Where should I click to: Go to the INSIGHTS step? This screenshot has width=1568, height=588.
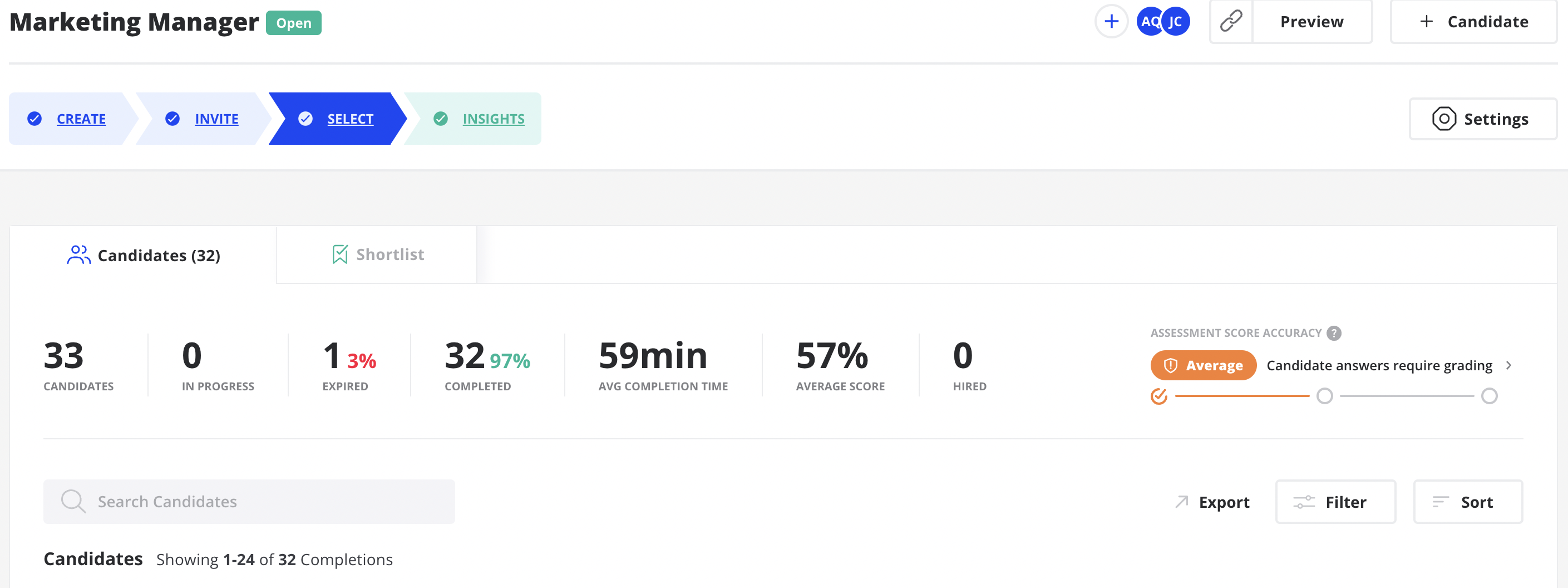493,119
